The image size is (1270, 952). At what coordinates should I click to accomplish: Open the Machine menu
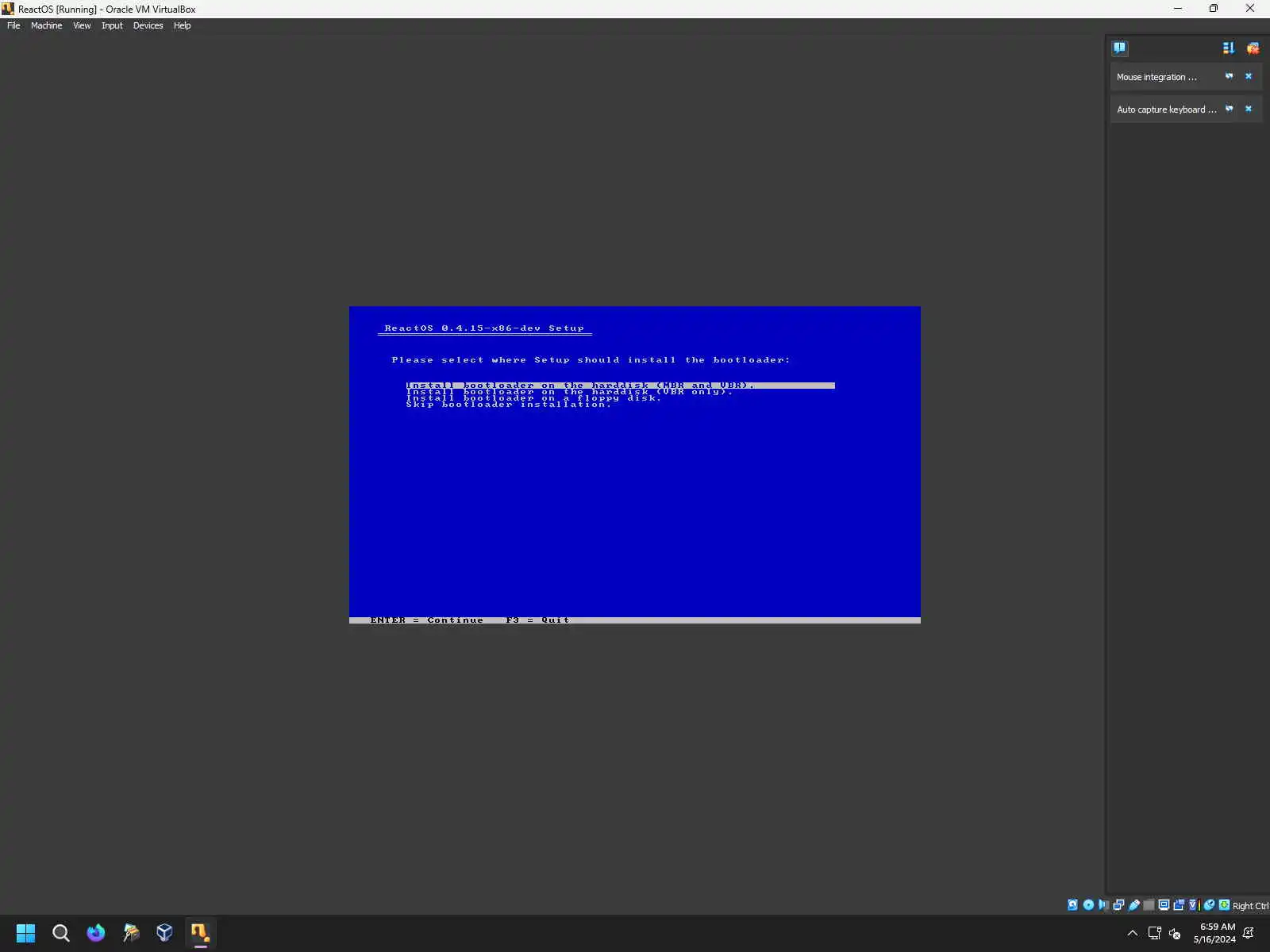coord(46,25)
